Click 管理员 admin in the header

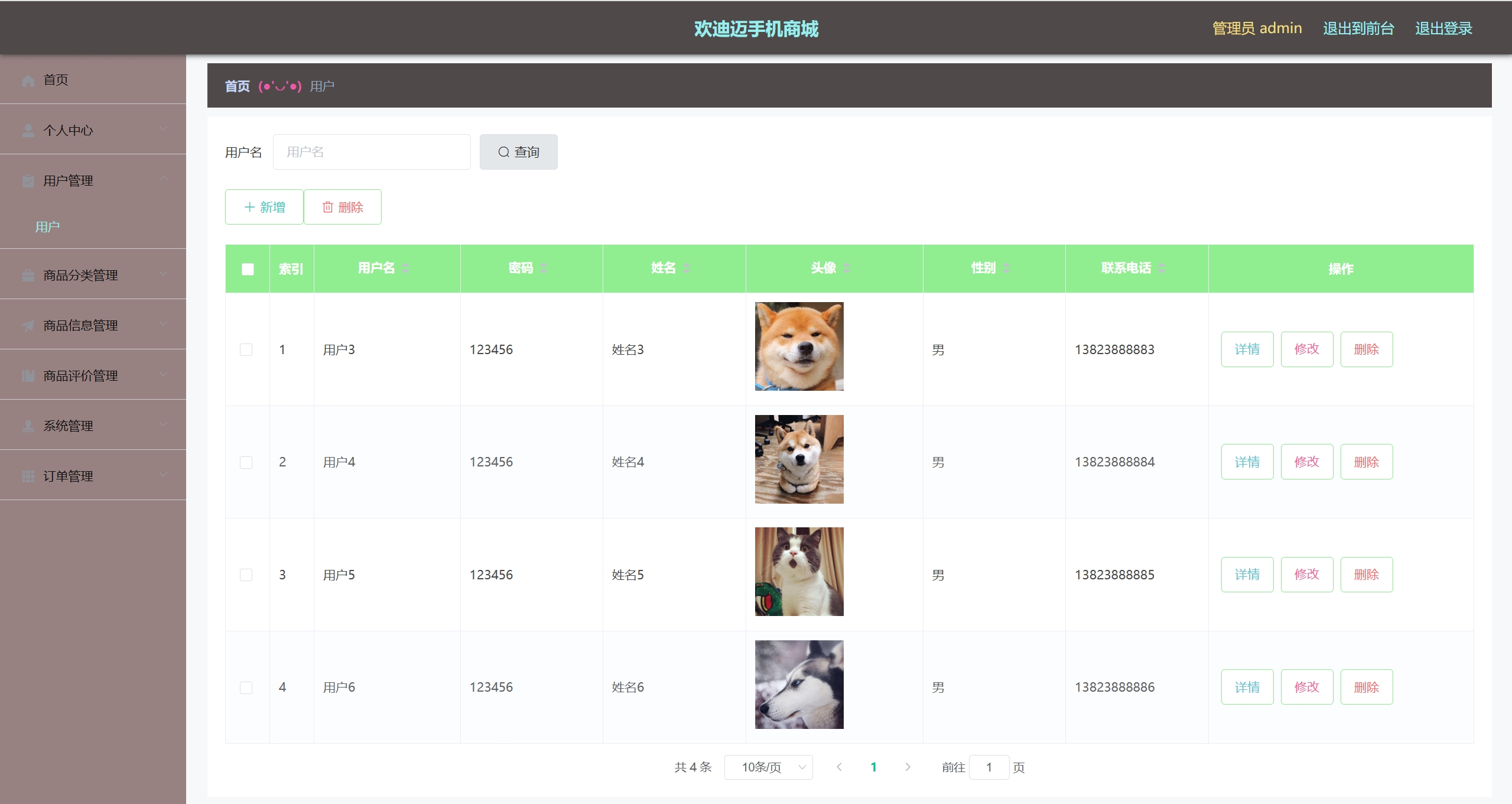pyautogui.click(x=1257, y=28)
